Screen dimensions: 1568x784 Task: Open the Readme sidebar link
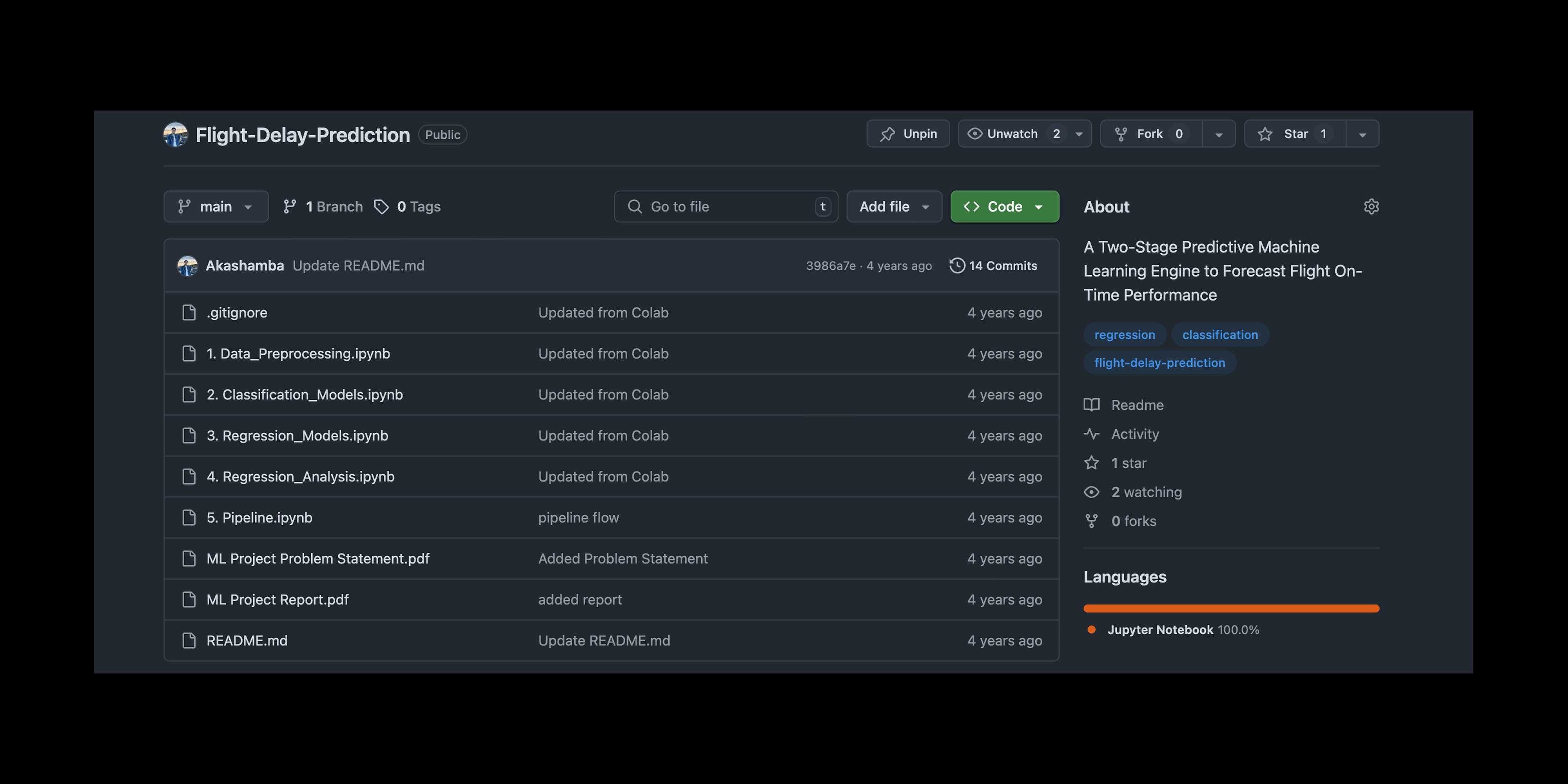click(1137, 405)
